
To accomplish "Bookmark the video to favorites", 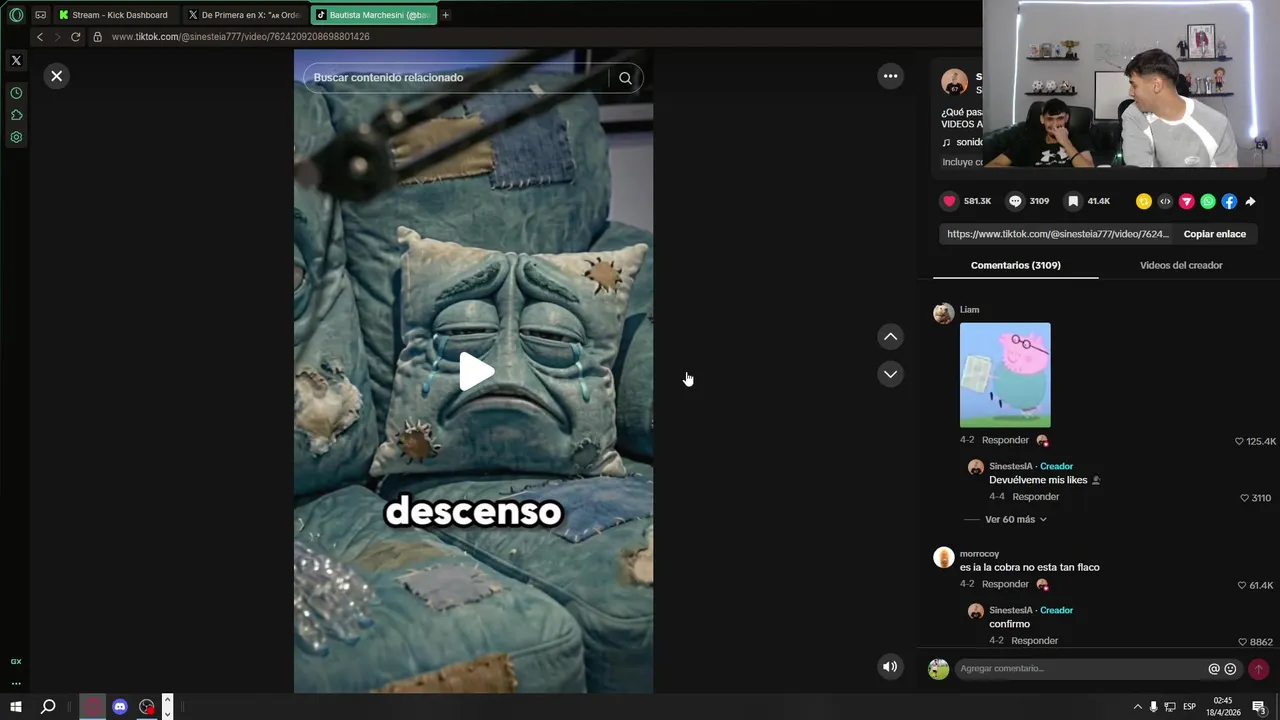I will pos(1073,201).
